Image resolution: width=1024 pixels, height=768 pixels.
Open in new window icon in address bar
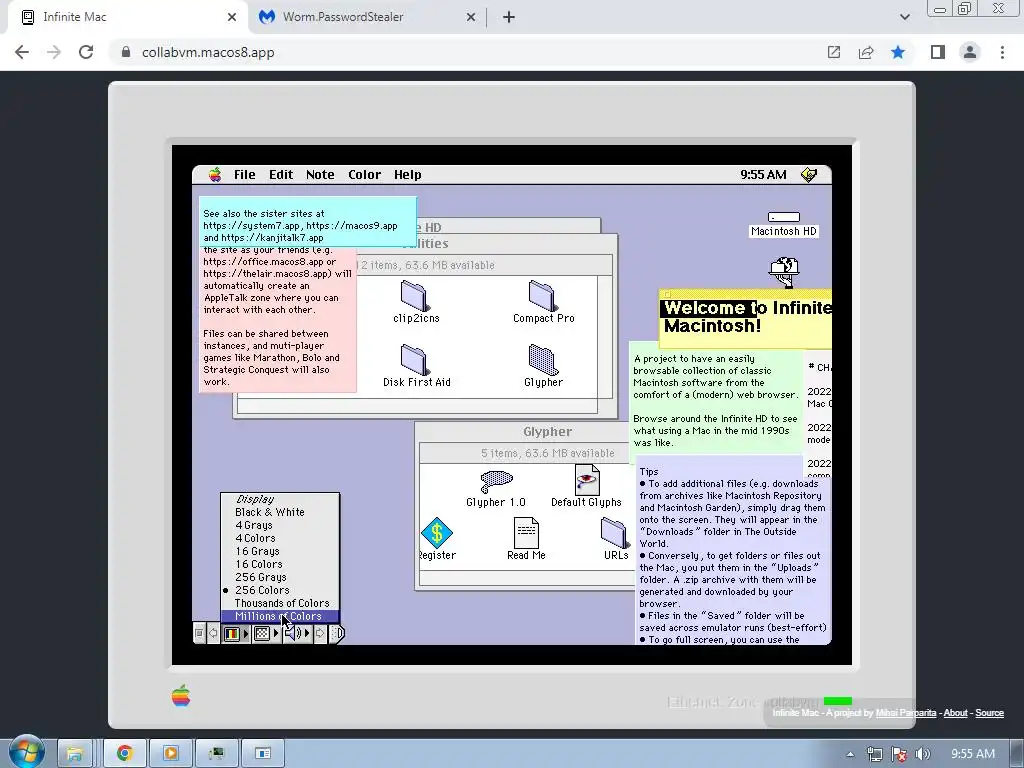click(834, 52)
